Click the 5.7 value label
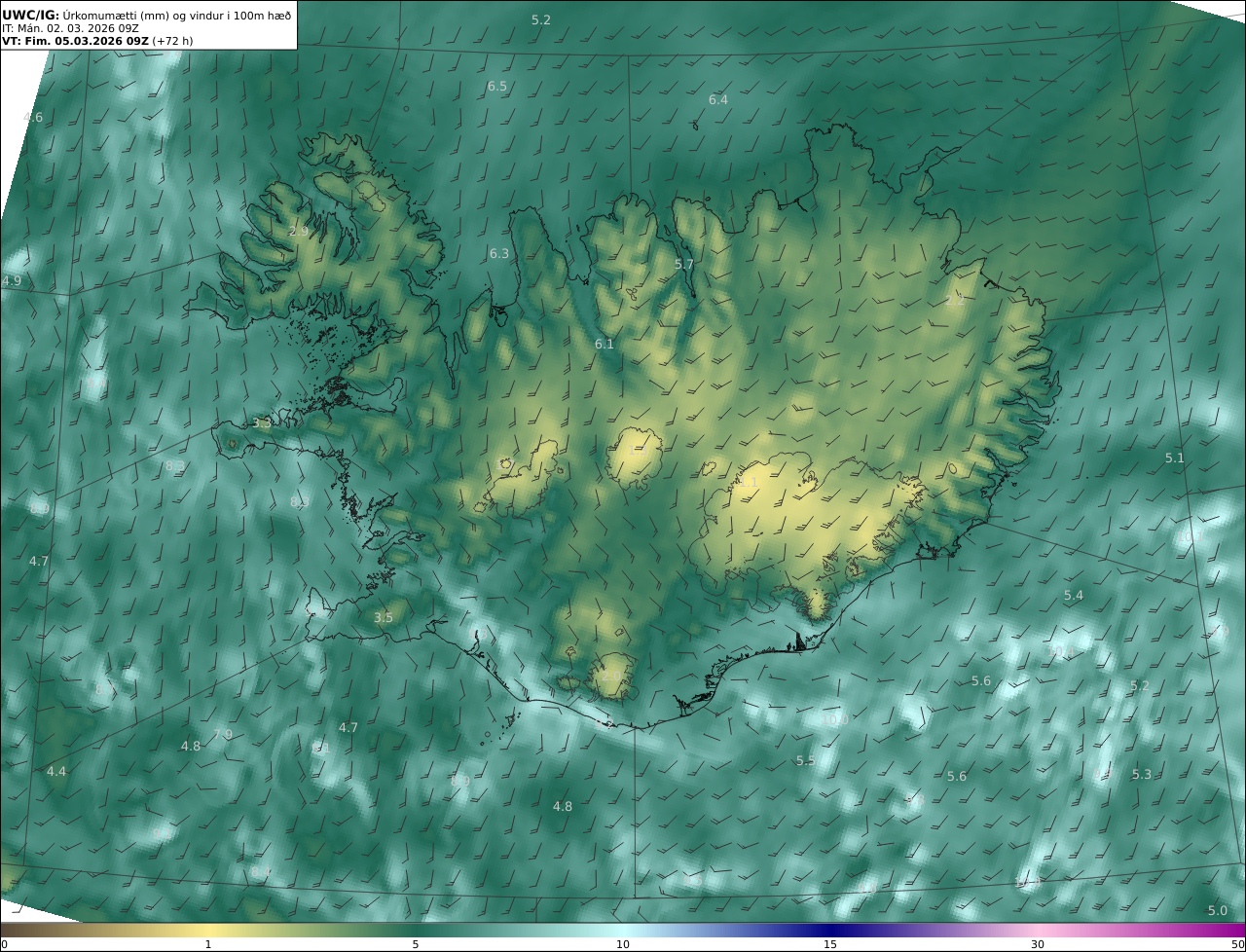Viewport: 1246px width, 952px height. (684, 265)
